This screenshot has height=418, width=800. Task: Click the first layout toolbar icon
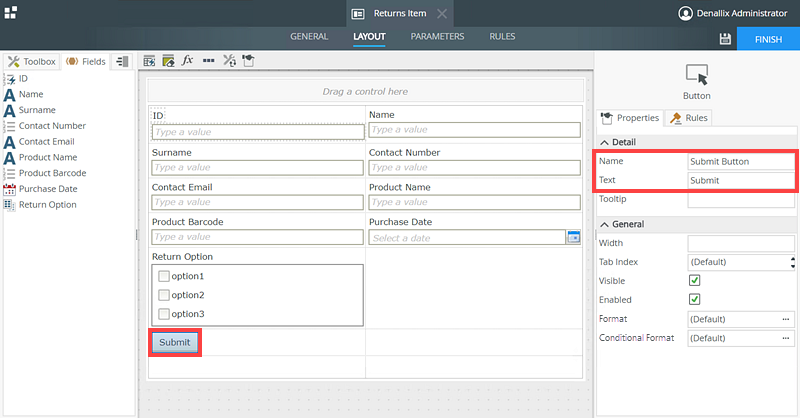(x=150, y=61)
